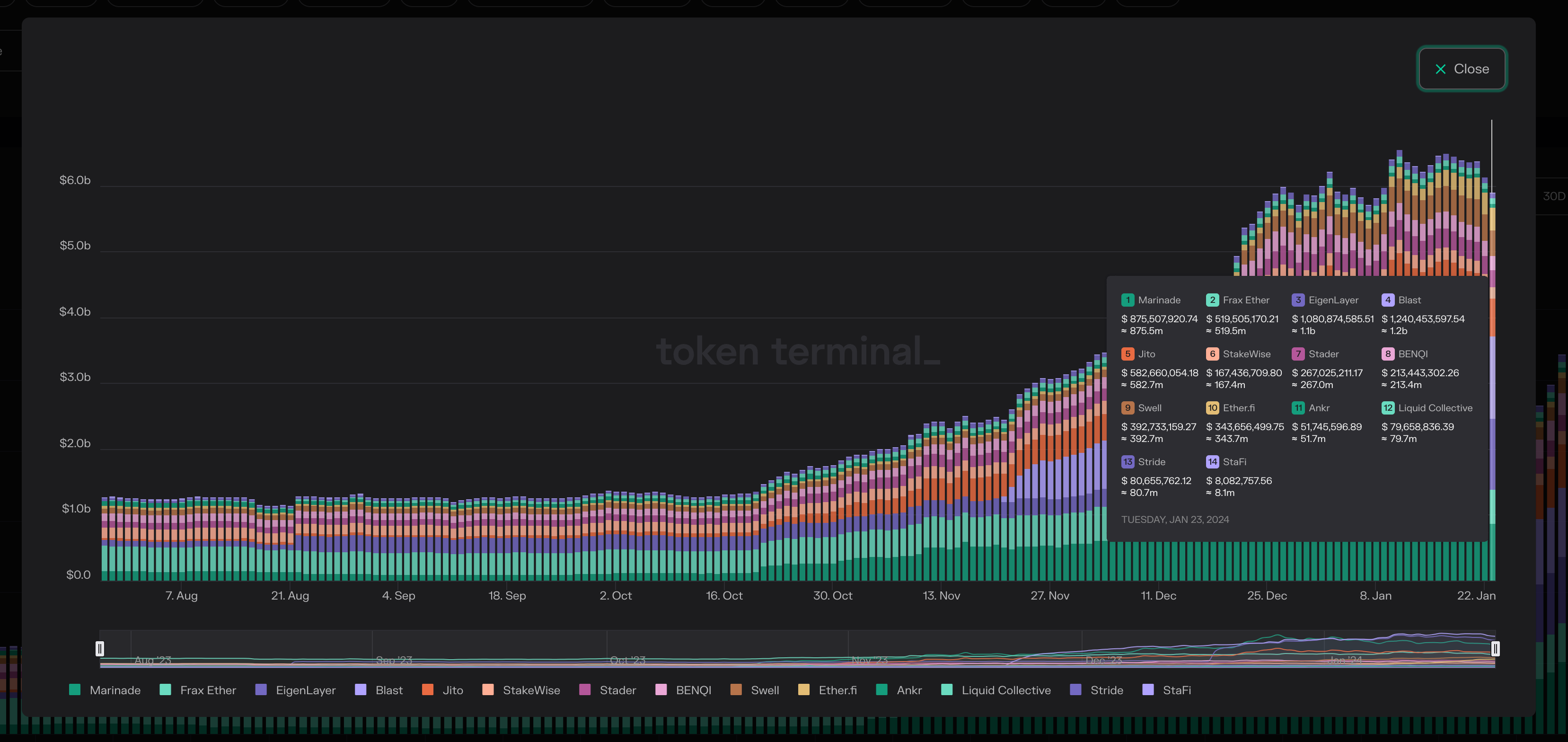Grab the left range navigator handle
The width and height of the screenshot is (1568, 742).
100,648
